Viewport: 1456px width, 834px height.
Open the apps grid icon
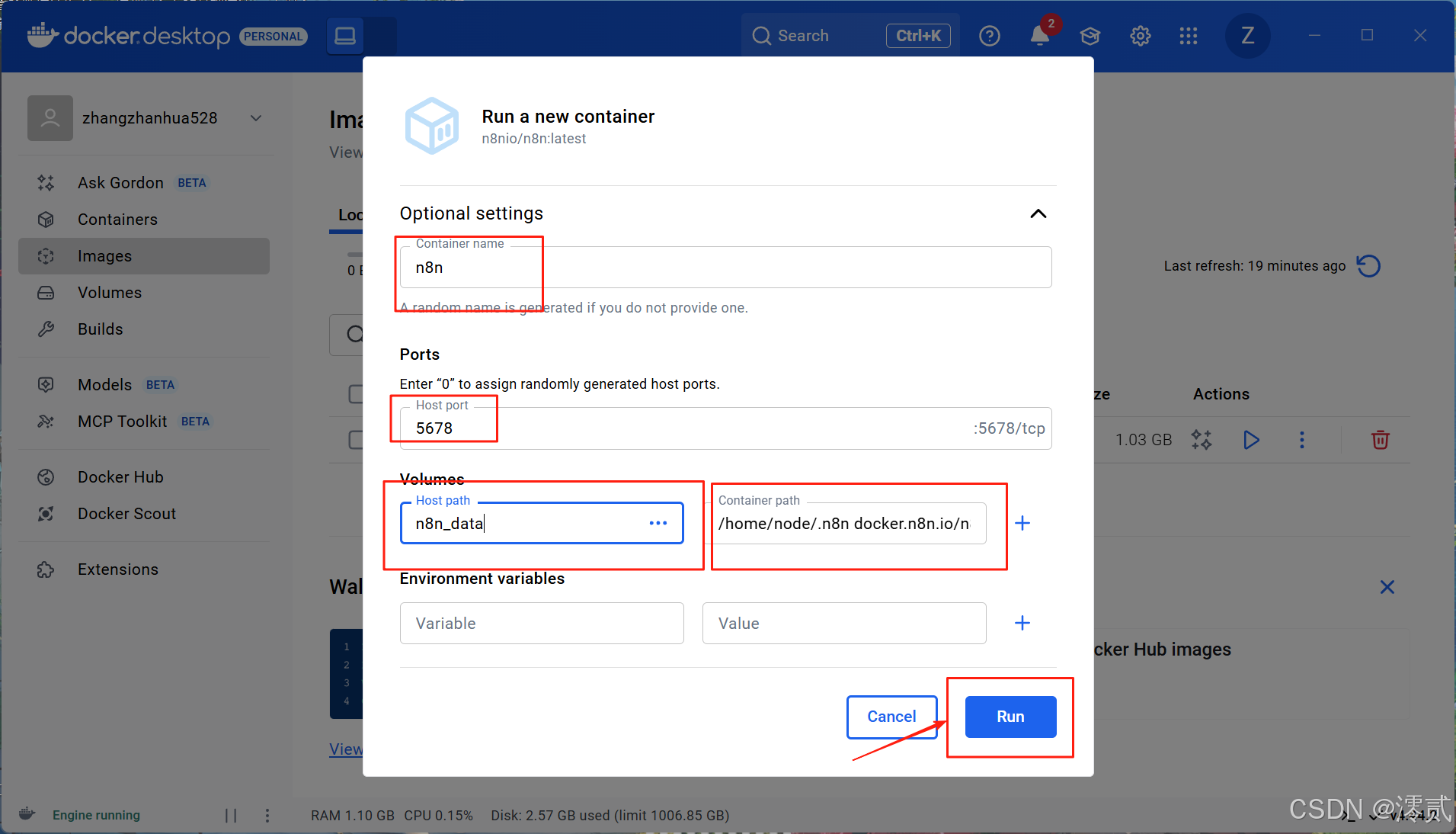[x=1189, y=36]
